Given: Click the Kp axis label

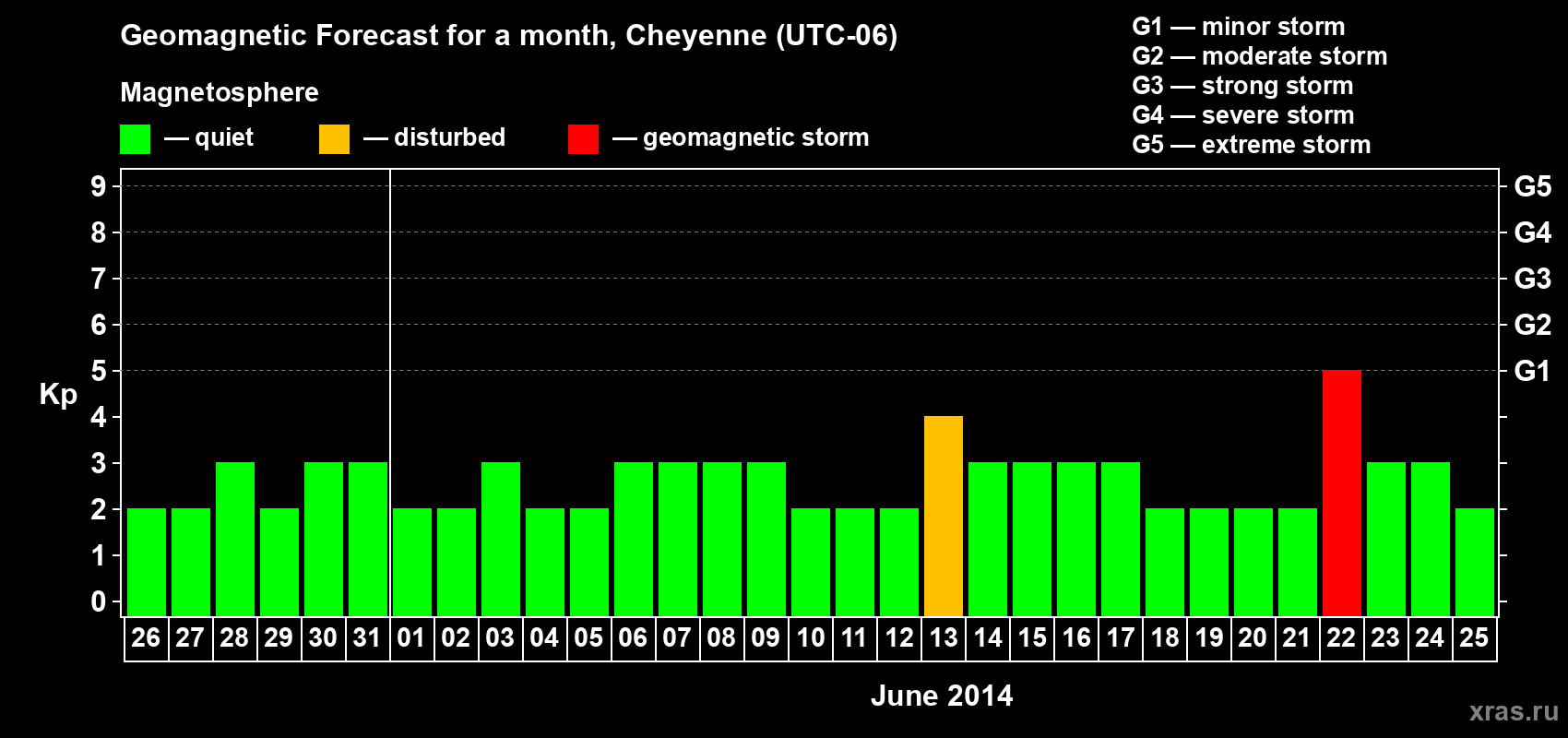Looking at the screenshot, I should click(x=58, y=395).
